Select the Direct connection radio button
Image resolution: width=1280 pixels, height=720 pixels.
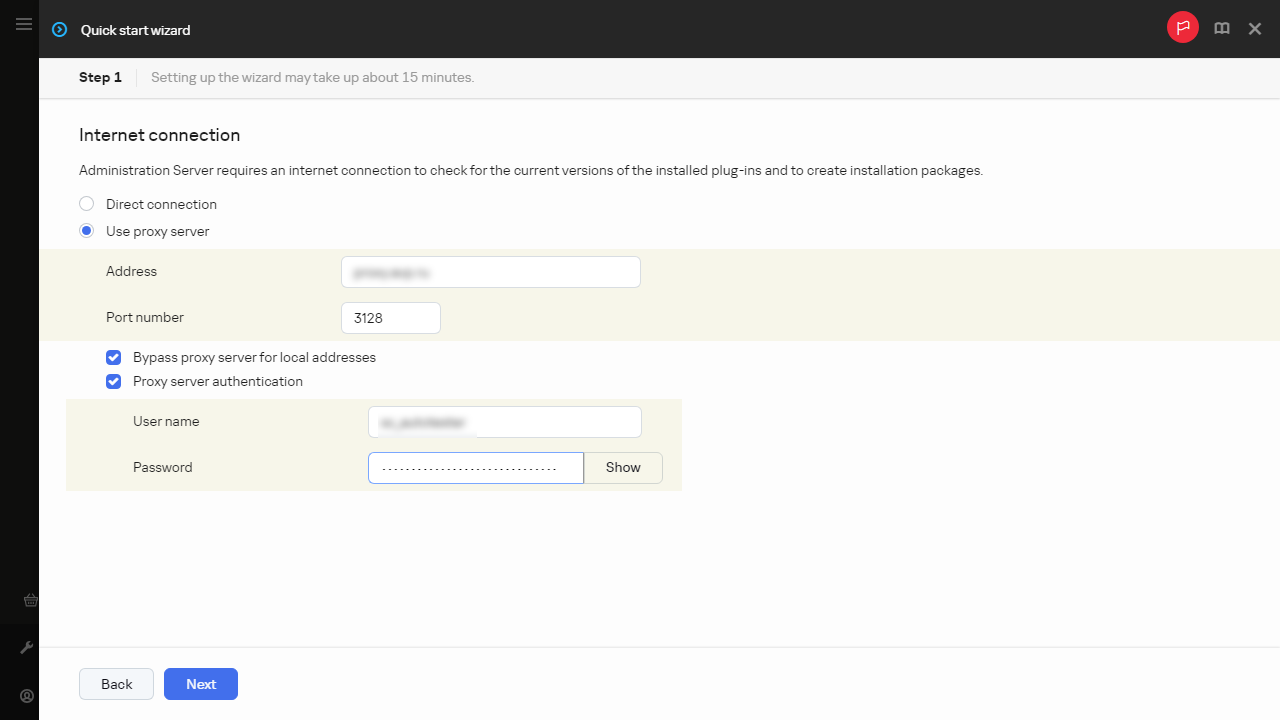click(x=87, y=204)
